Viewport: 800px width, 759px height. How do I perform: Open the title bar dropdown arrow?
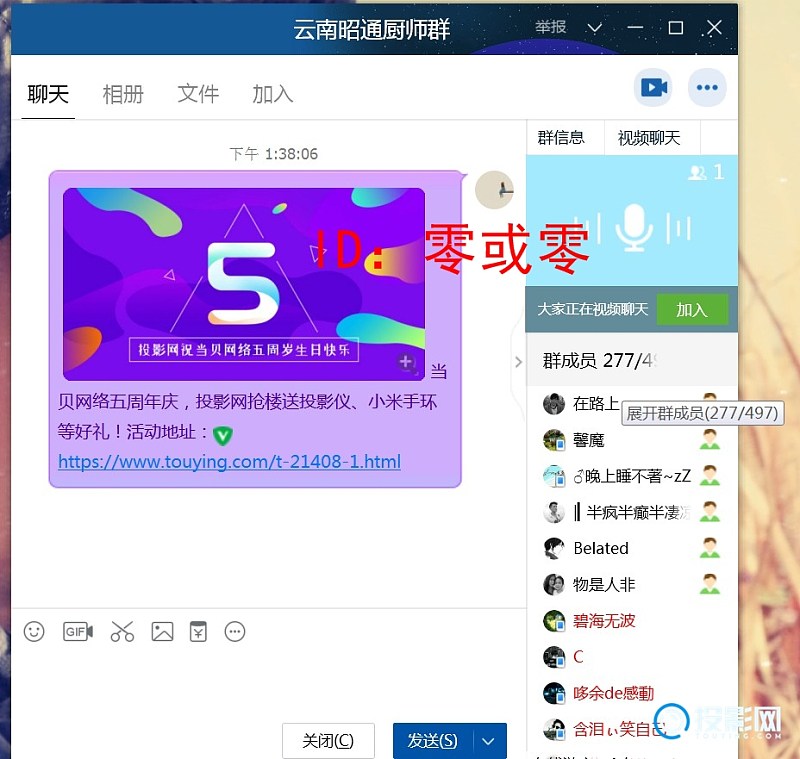(594, 28)
